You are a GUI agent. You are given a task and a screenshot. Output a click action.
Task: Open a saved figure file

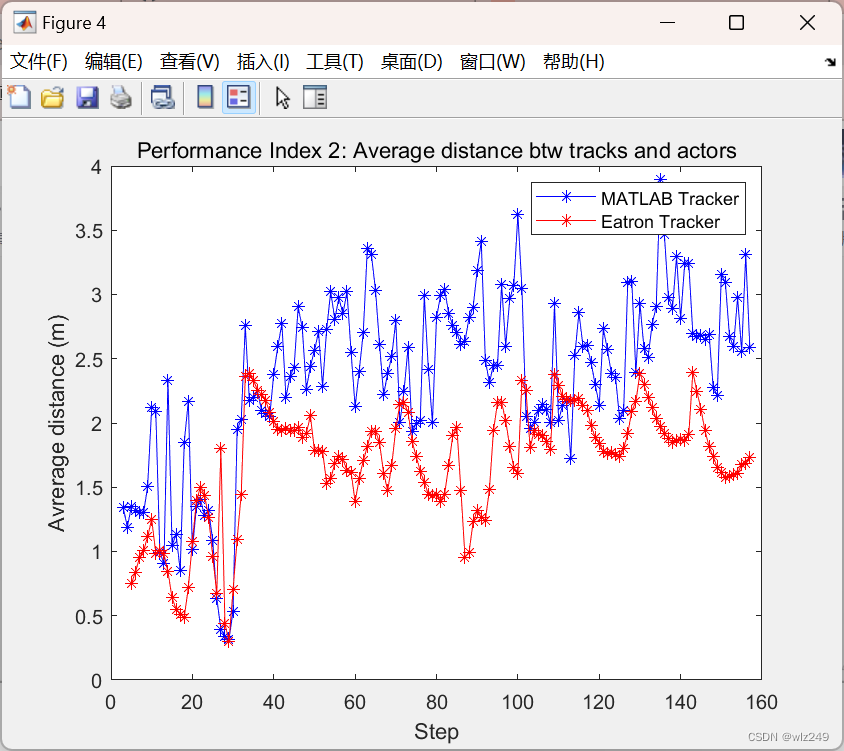tap(52, 97)
